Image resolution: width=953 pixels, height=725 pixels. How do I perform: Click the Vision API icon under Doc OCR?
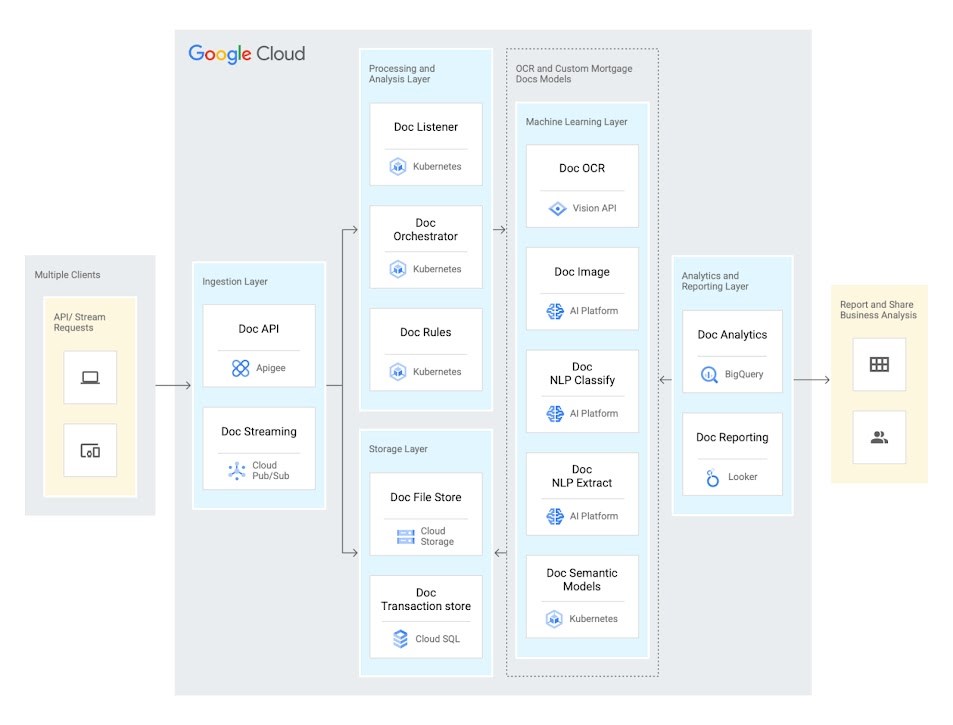click(558, 209)
